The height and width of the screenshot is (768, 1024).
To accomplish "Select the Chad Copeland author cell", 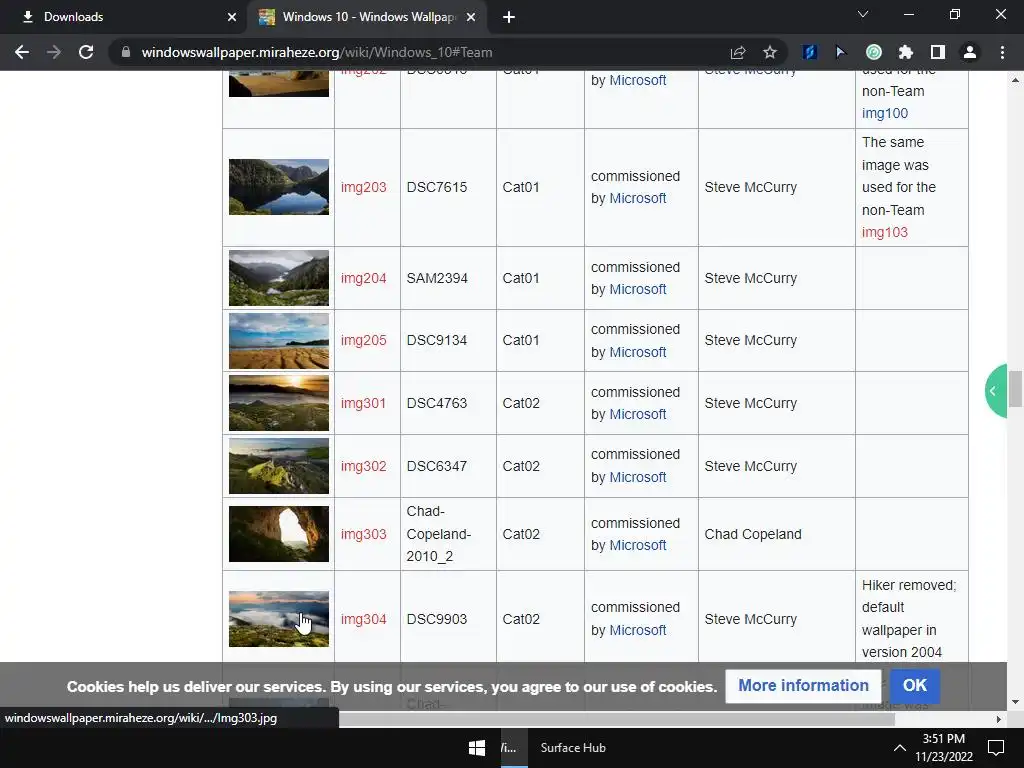I will (x=753, y=534).
